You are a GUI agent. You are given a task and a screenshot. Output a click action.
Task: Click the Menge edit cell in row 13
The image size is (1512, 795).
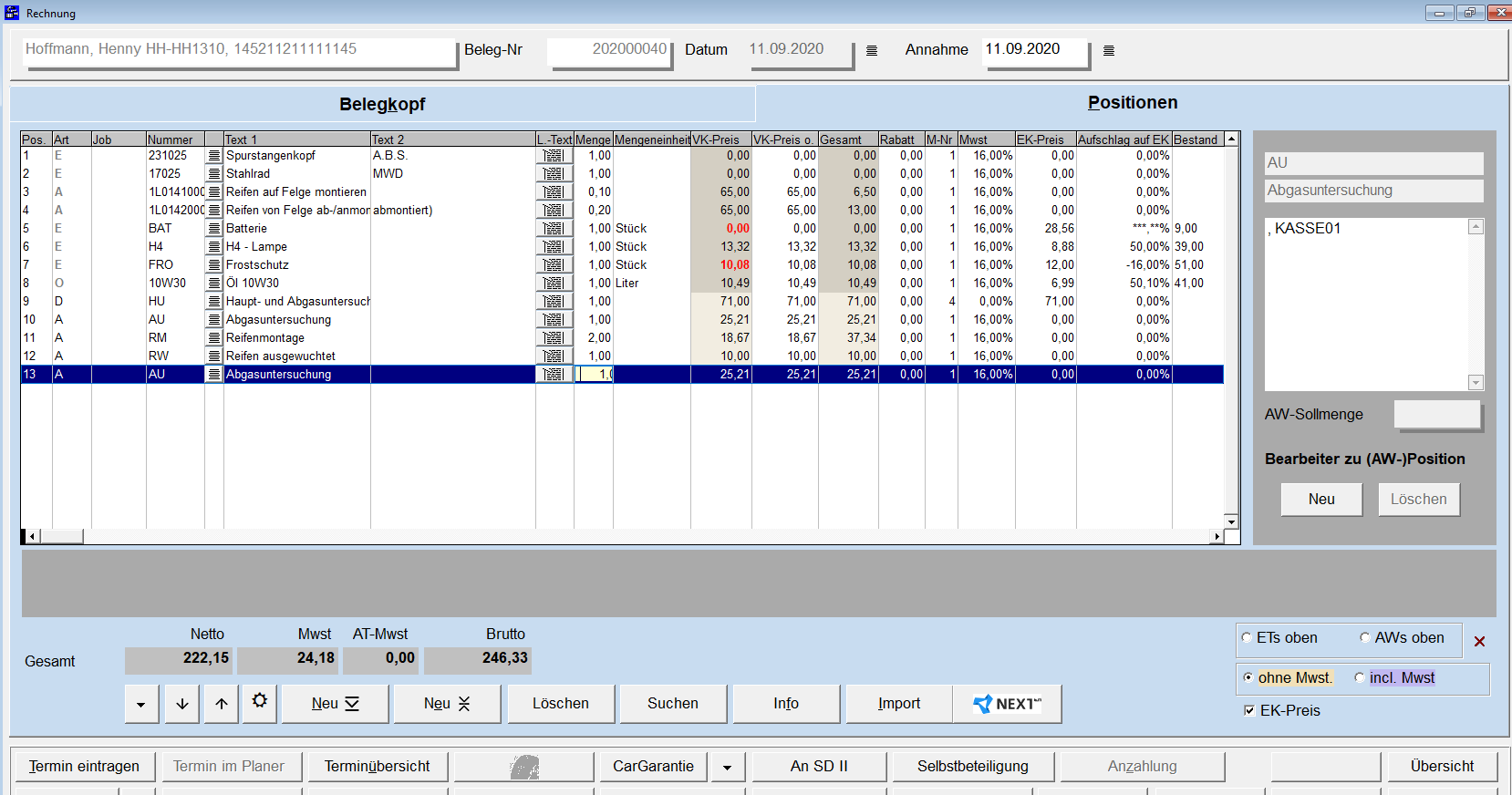click(x=594, y=375)
